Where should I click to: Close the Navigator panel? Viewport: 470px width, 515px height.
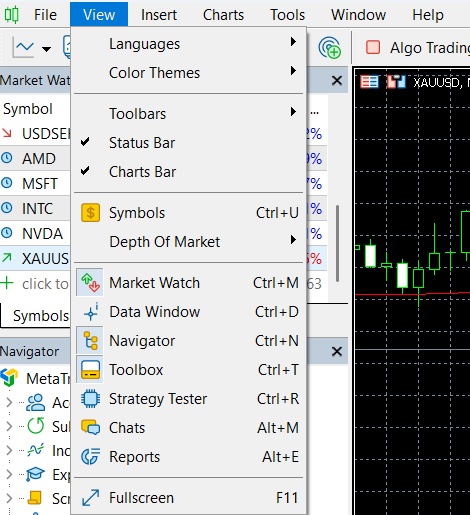click(x=337, y=351)
